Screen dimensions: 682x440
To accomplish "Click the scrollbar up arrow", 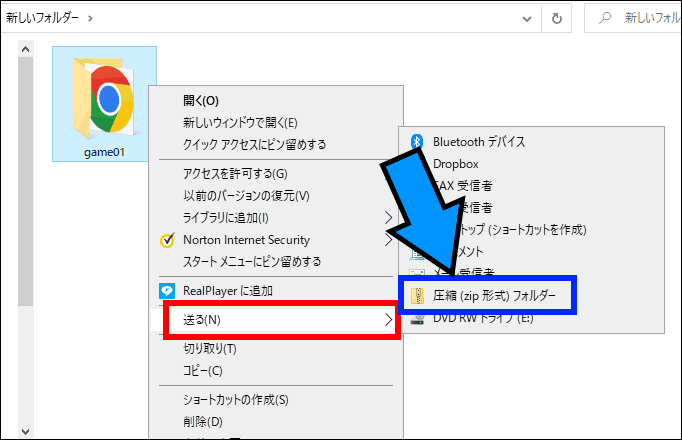I will (25, 49).
